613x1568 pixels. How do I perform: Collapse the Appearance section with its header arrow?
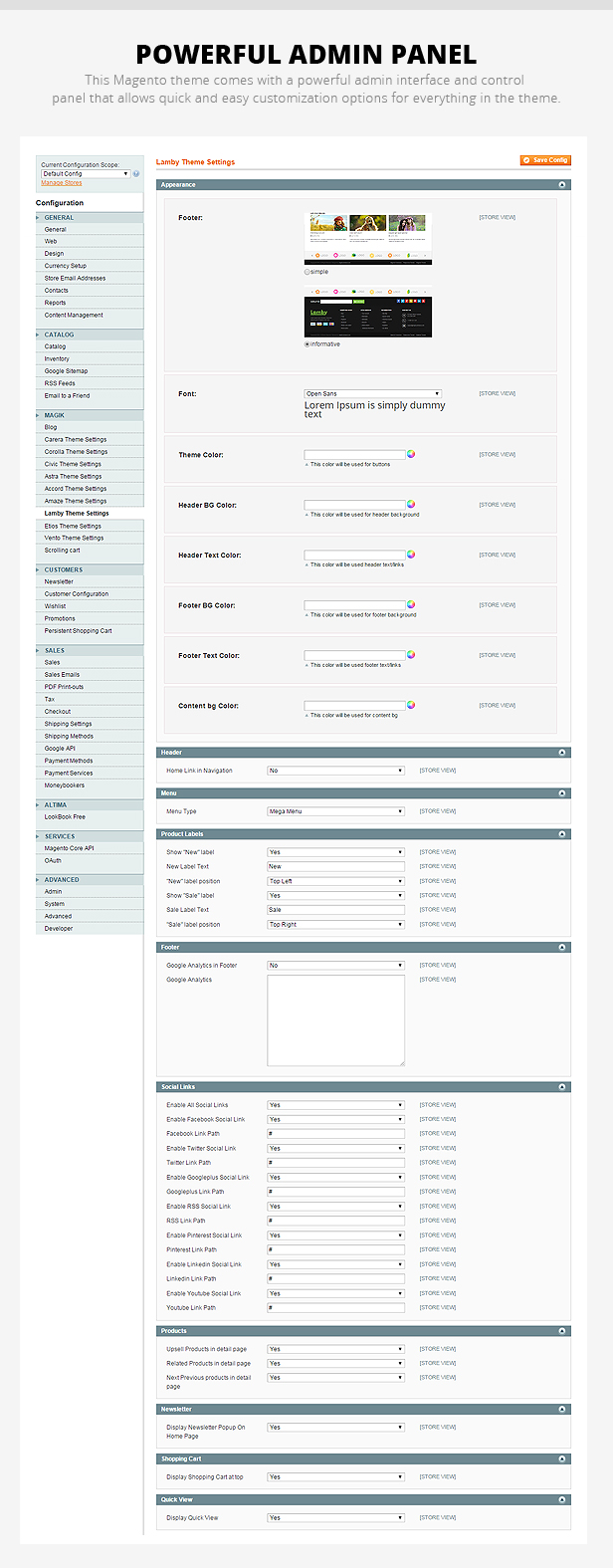click(562, 185)
